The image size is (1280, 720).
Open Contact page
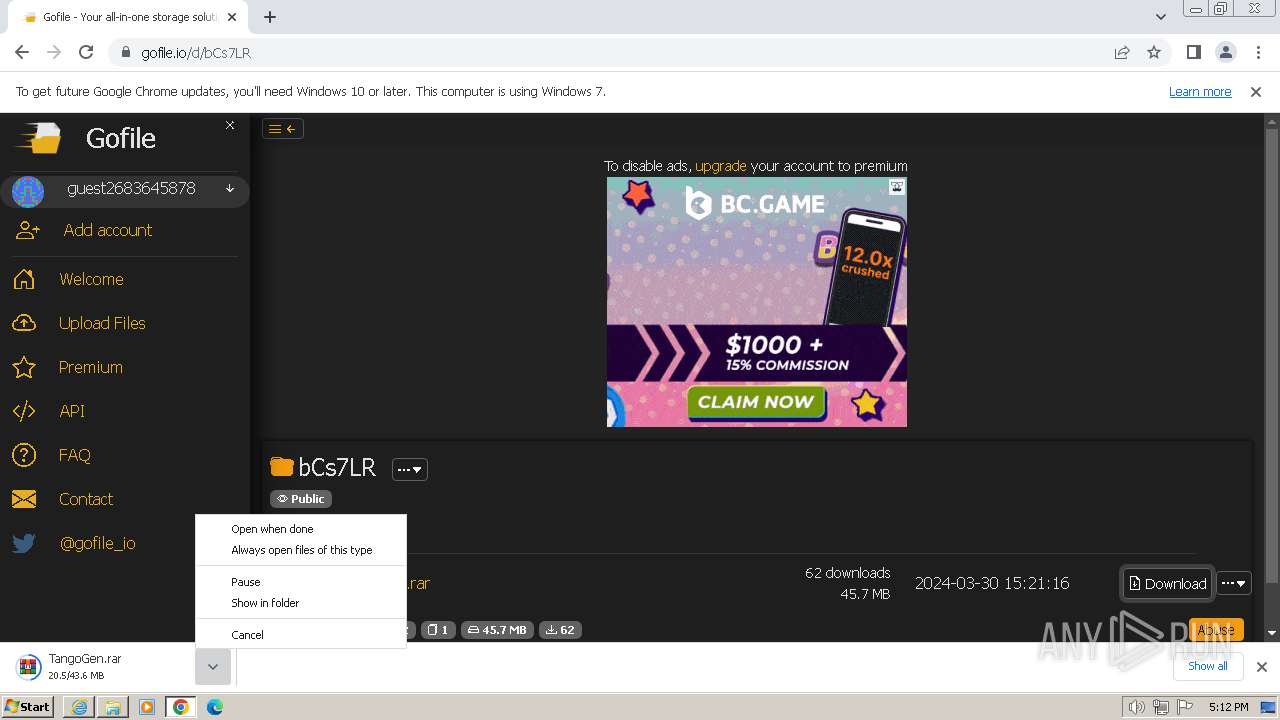(x=86, y=499)
